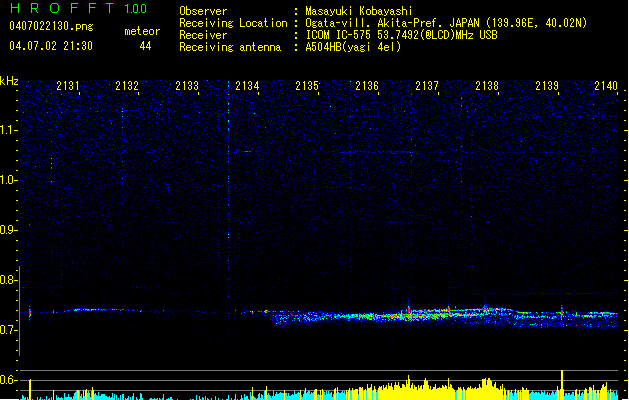Click the tall yellow intensity spike near 2139
The image size is (629, 400).
[562, 385]
